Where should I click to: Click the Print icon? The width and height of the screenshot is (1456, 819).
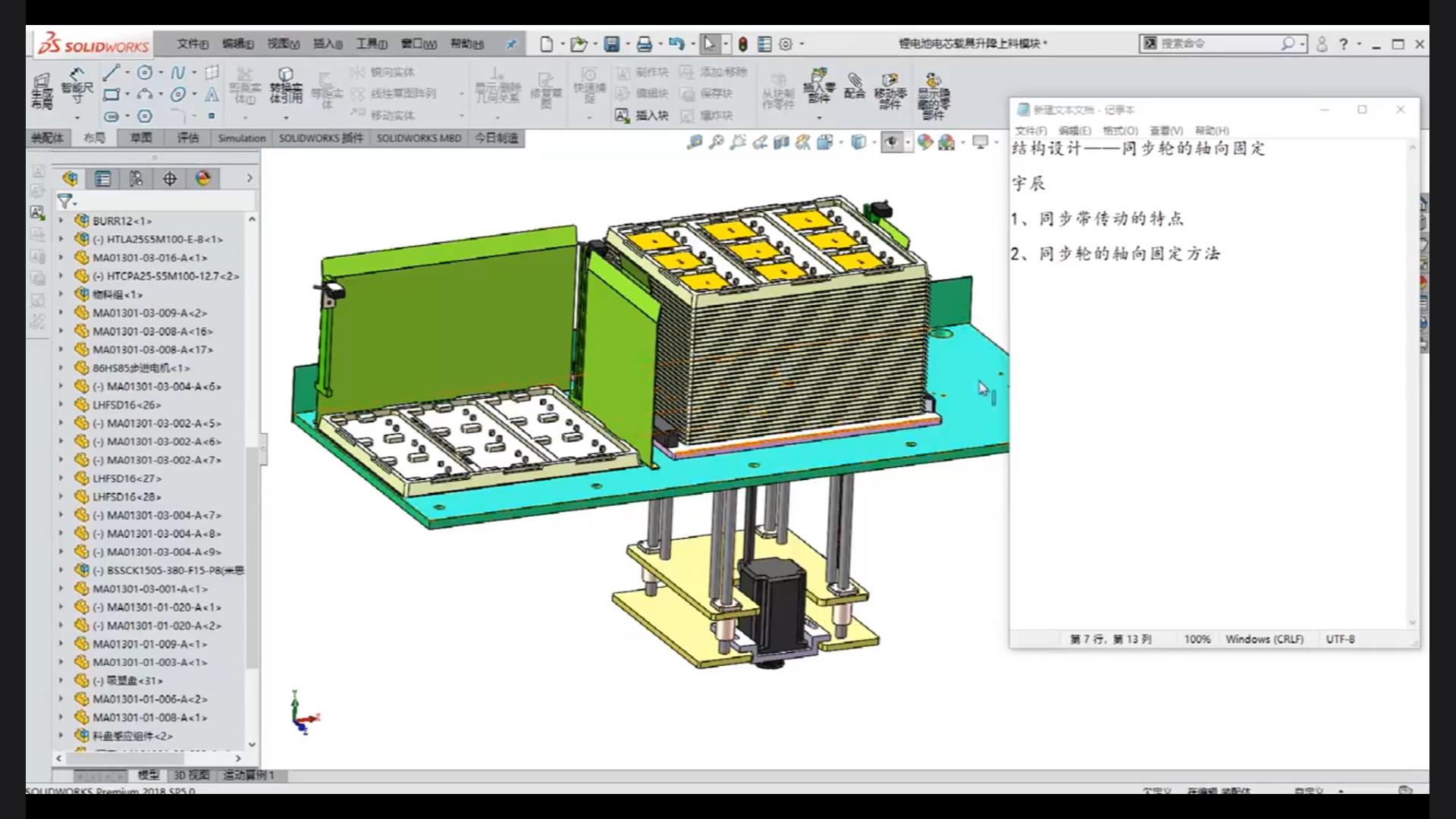coord(645,44)
